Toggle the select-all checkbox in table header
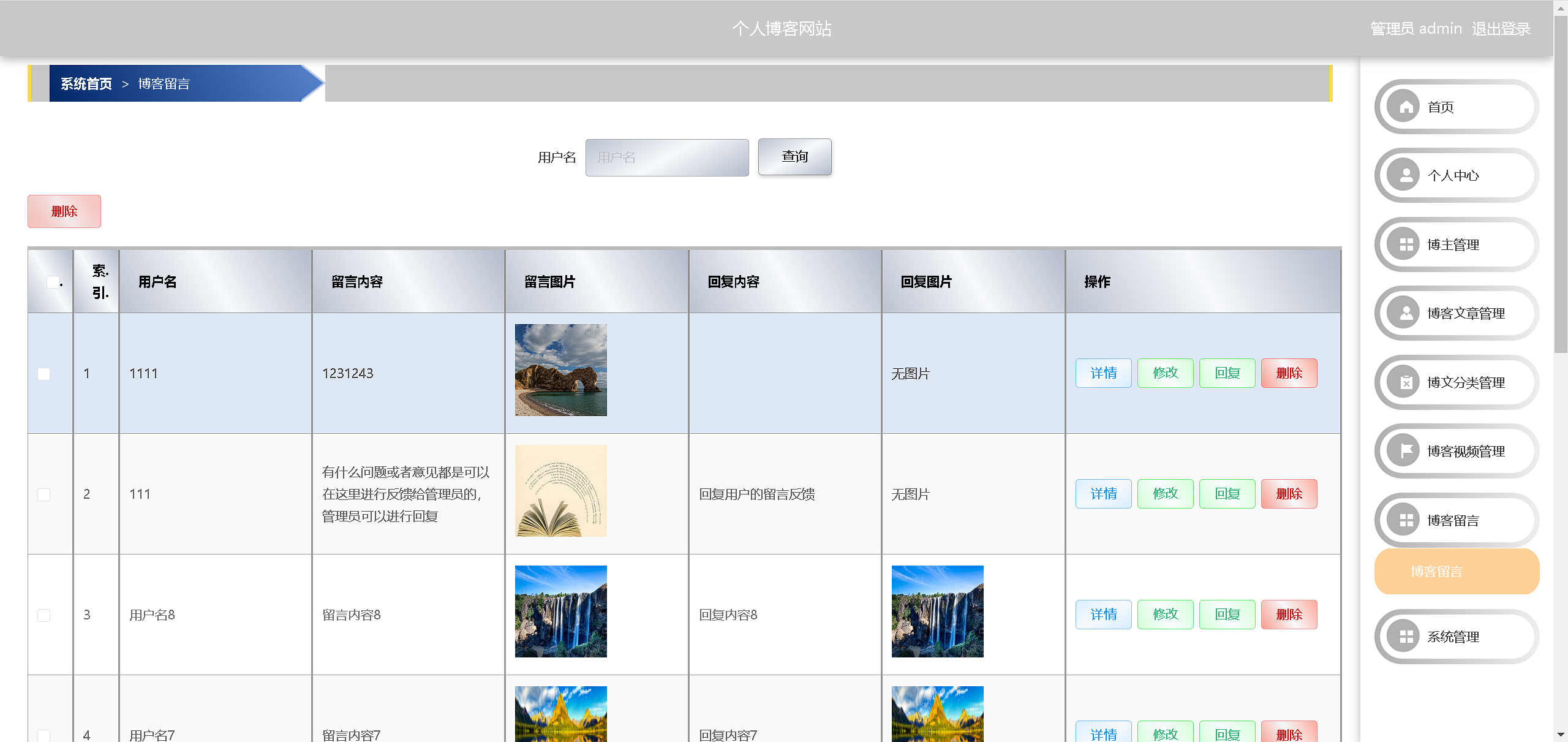 (53, 282)
